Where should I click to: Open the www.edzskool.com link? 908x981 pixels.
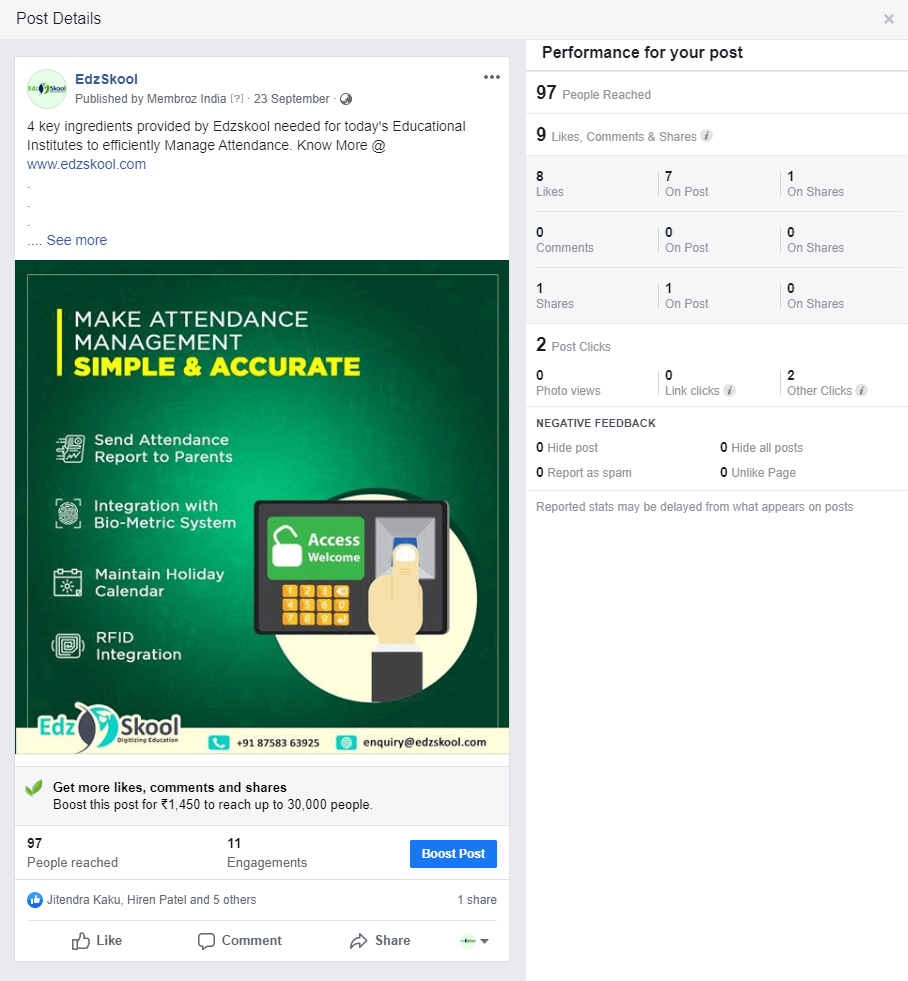[x=86, y=164]
